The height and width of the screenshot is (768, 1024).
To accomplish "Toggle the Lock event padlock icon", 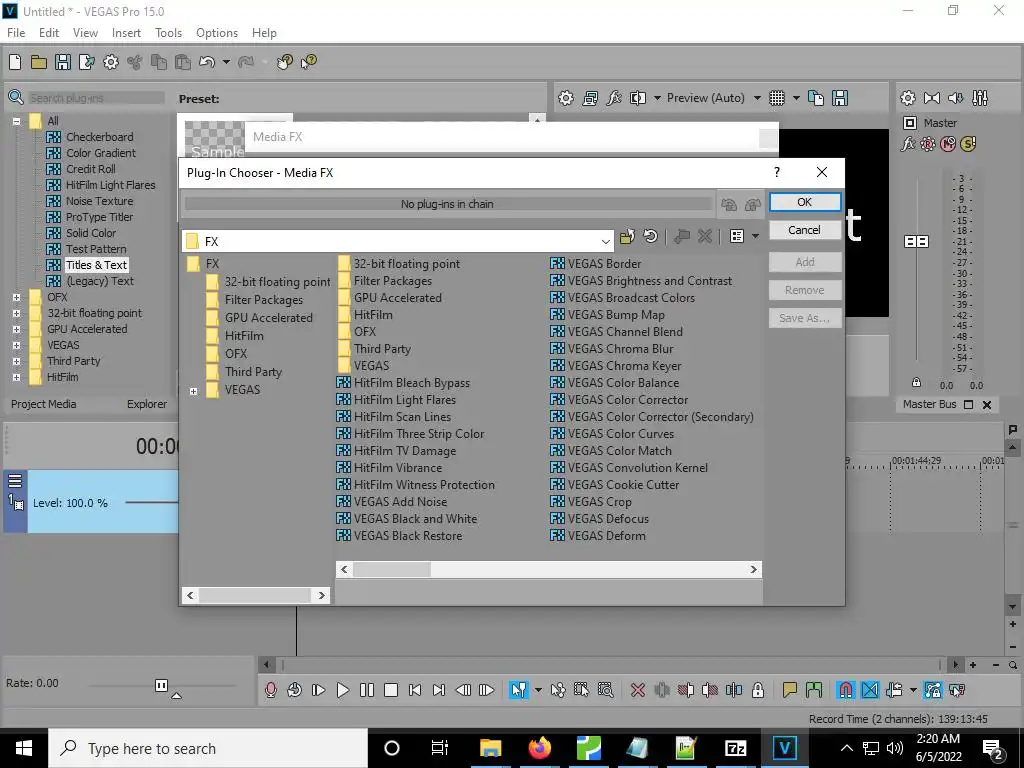I will tap(758, 690).
